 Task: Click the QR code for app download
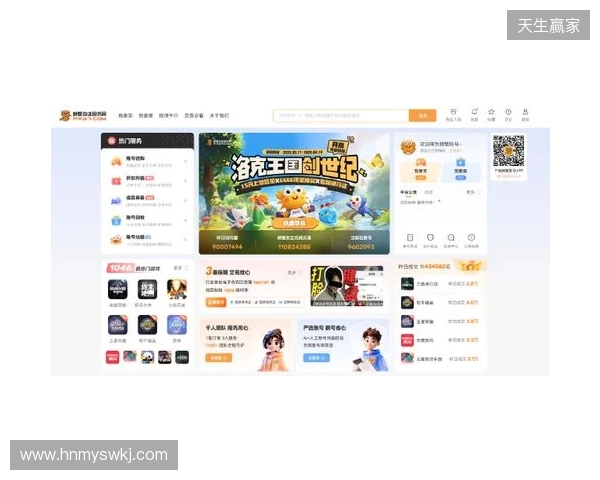point(508,151)
